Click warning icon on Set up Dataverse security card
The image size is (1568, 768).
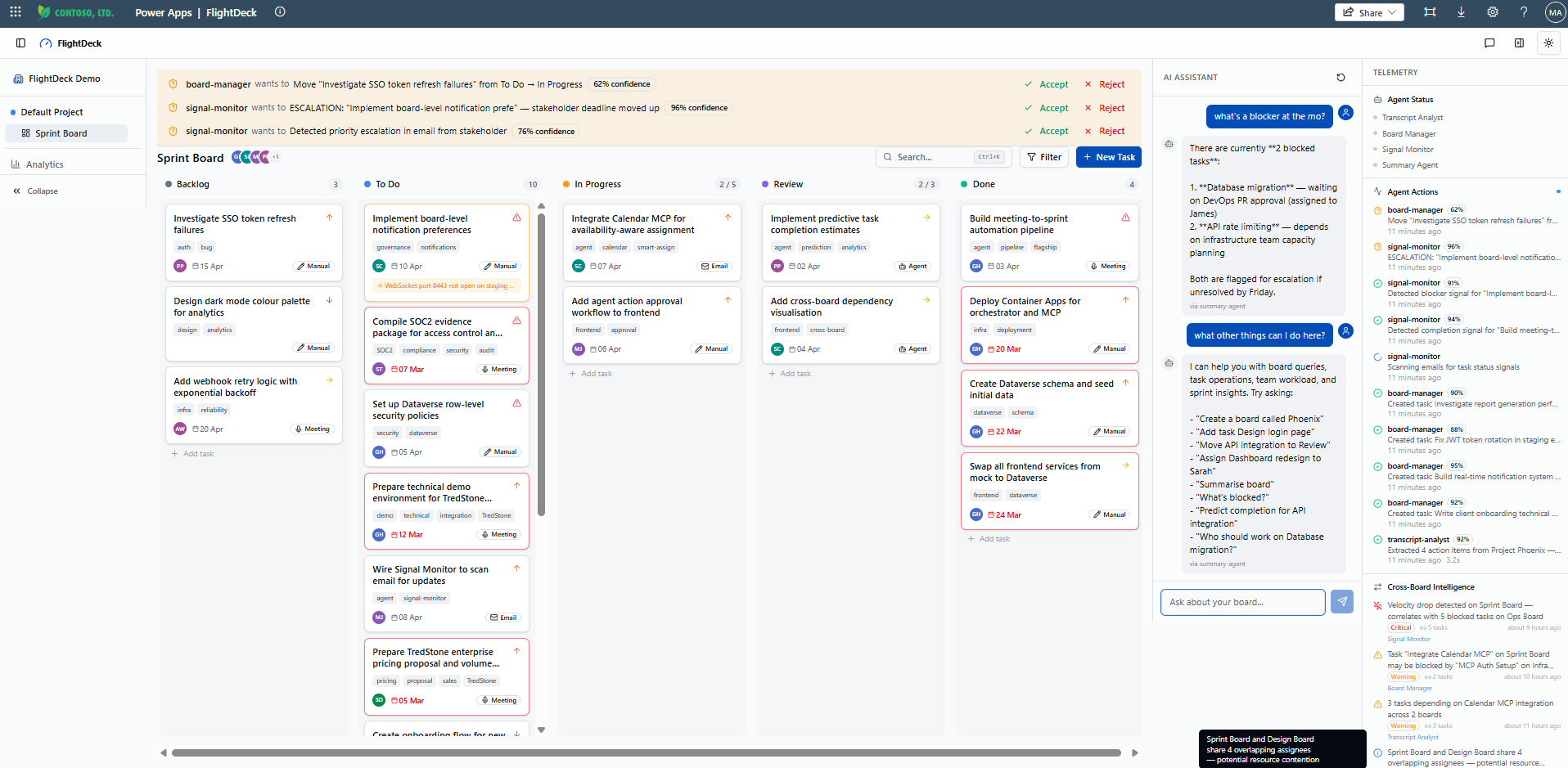(x=516, y=403)
